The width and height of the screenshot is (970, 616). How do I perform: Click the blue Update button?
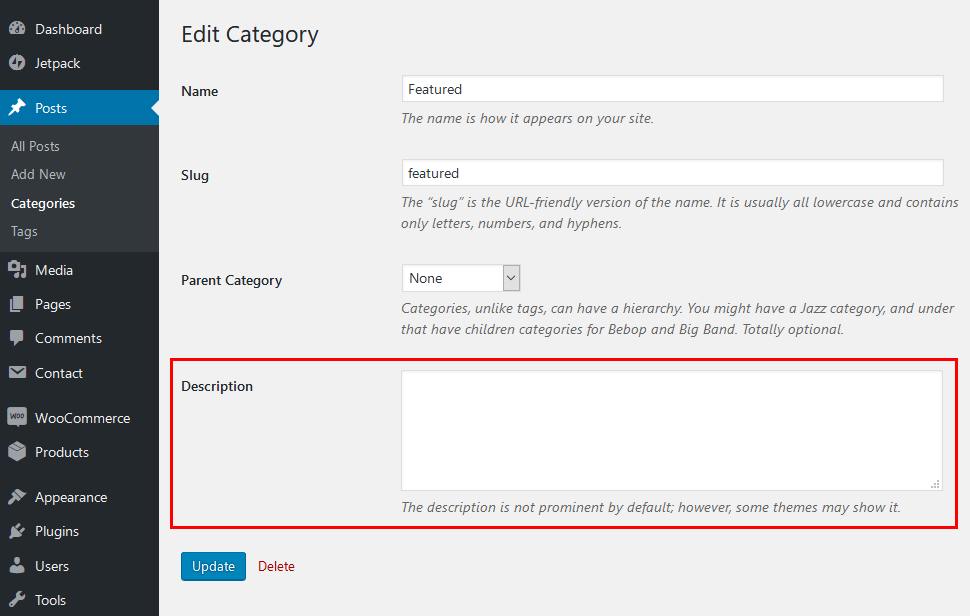point(213,567)
